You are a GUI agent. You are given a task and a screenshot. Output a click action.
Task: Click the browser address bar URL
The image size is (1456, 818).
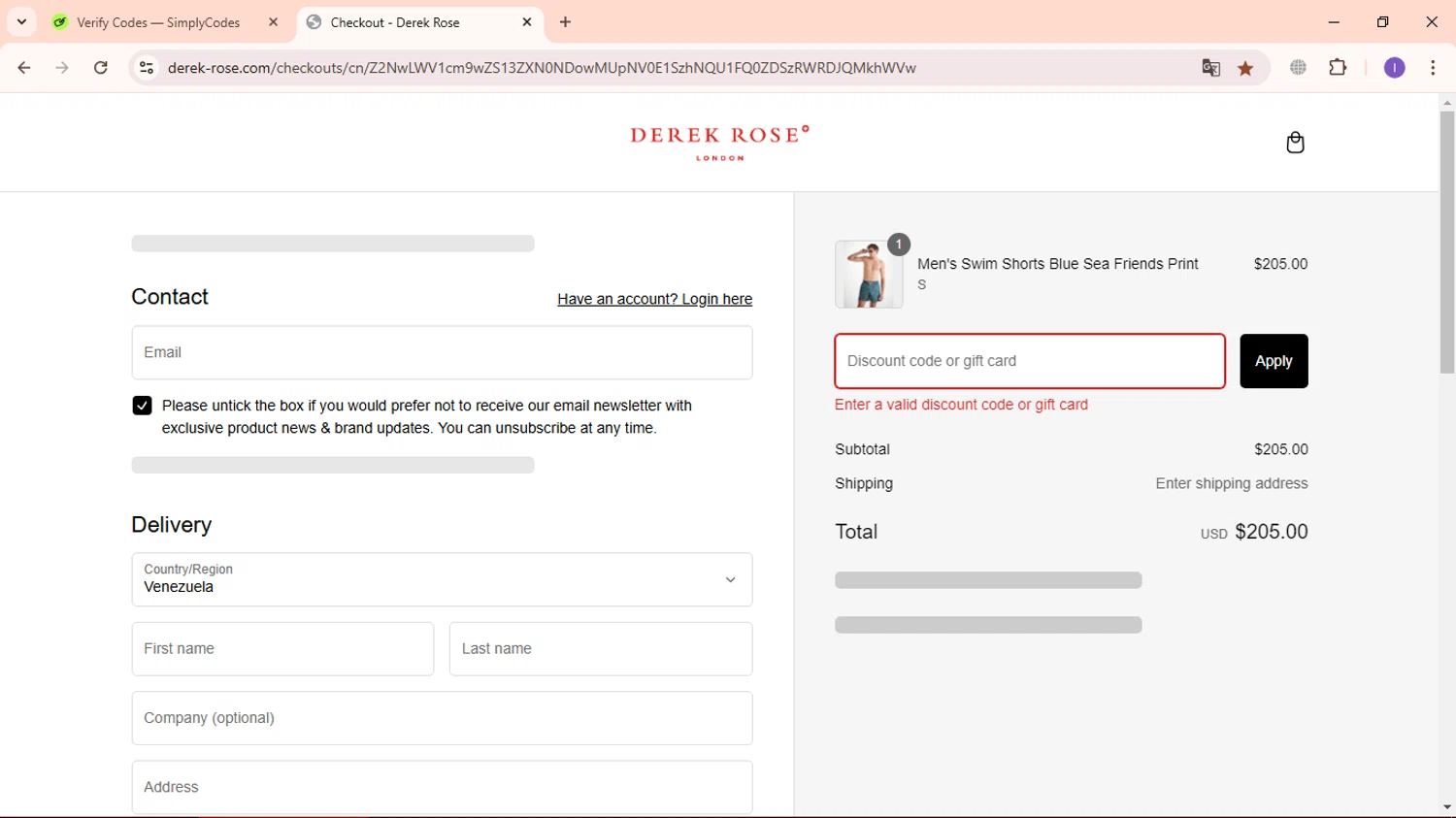(542, 68)
